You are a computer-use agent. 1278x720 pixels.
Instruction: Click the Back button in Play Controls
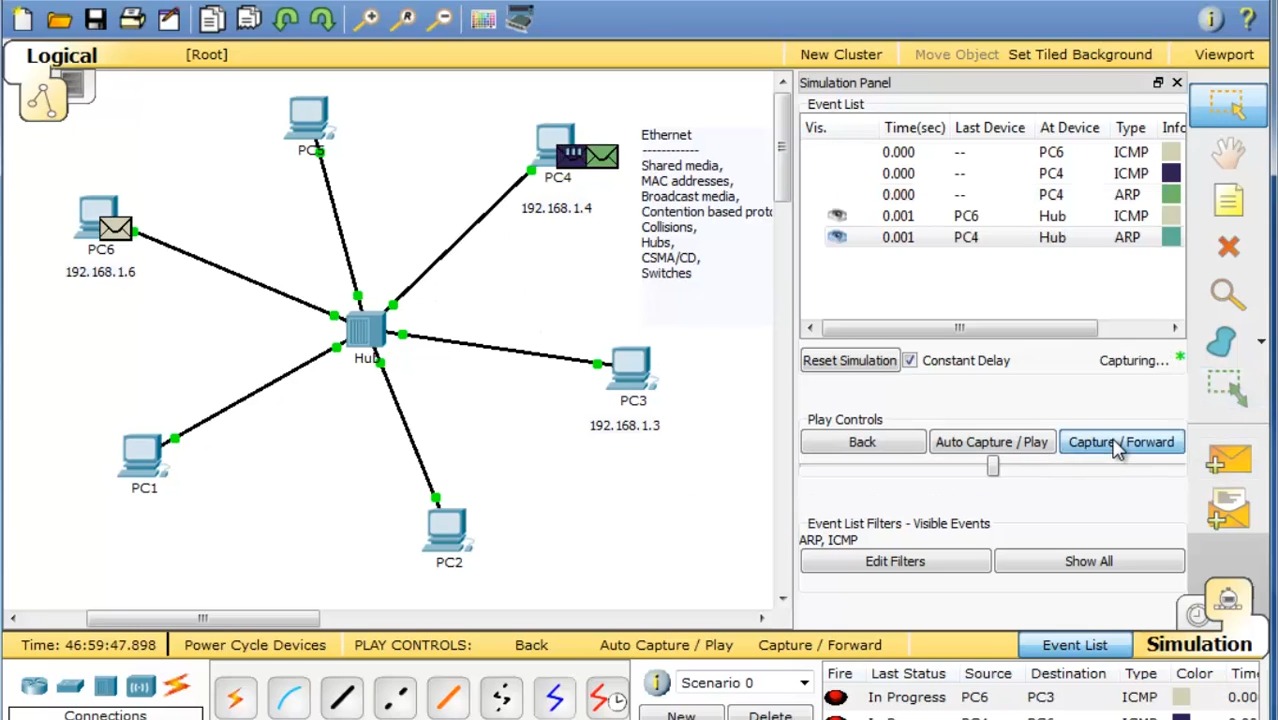(862, 442)
